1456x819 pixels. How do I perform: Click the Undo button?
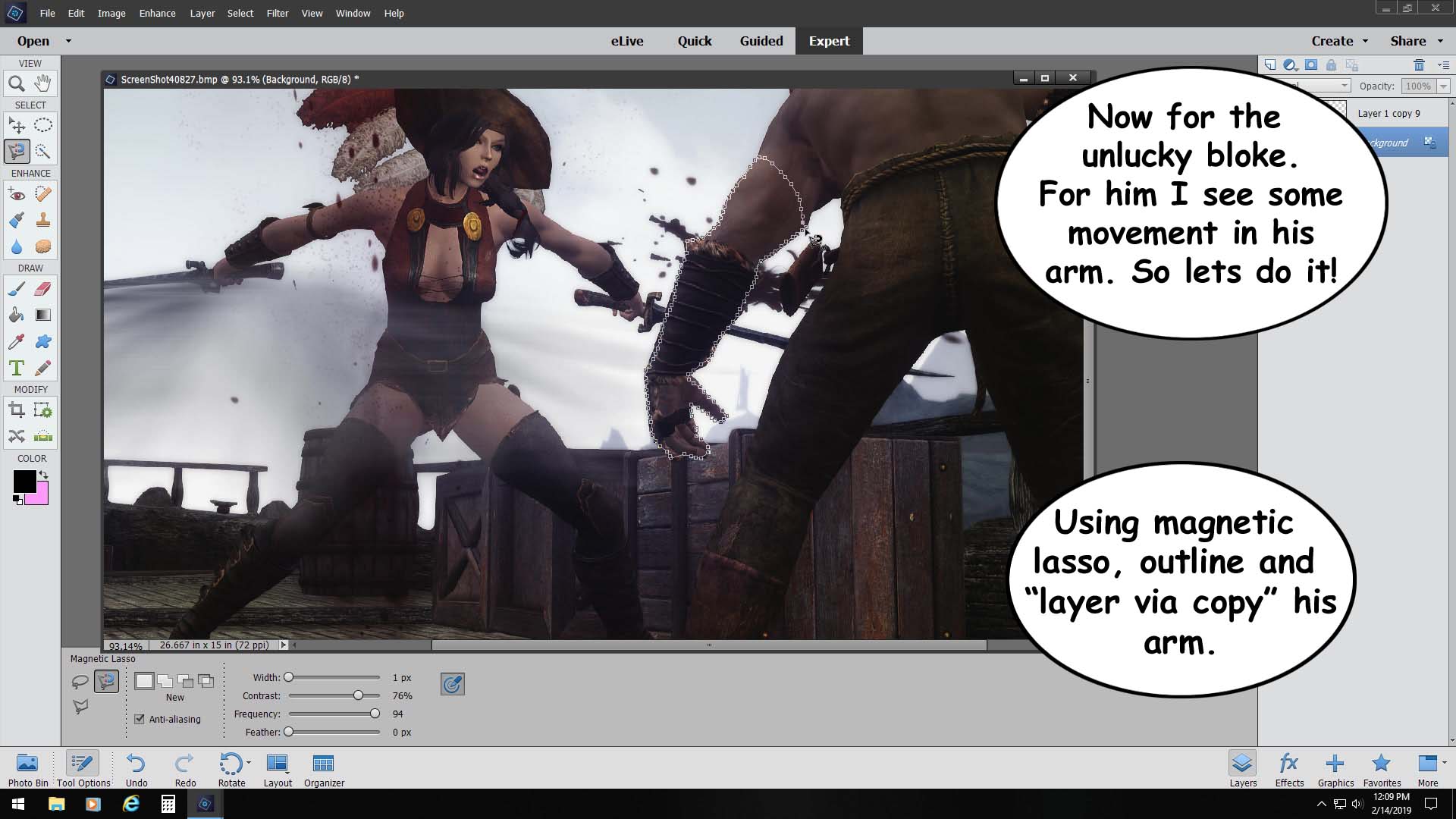[x=136, y=769]
